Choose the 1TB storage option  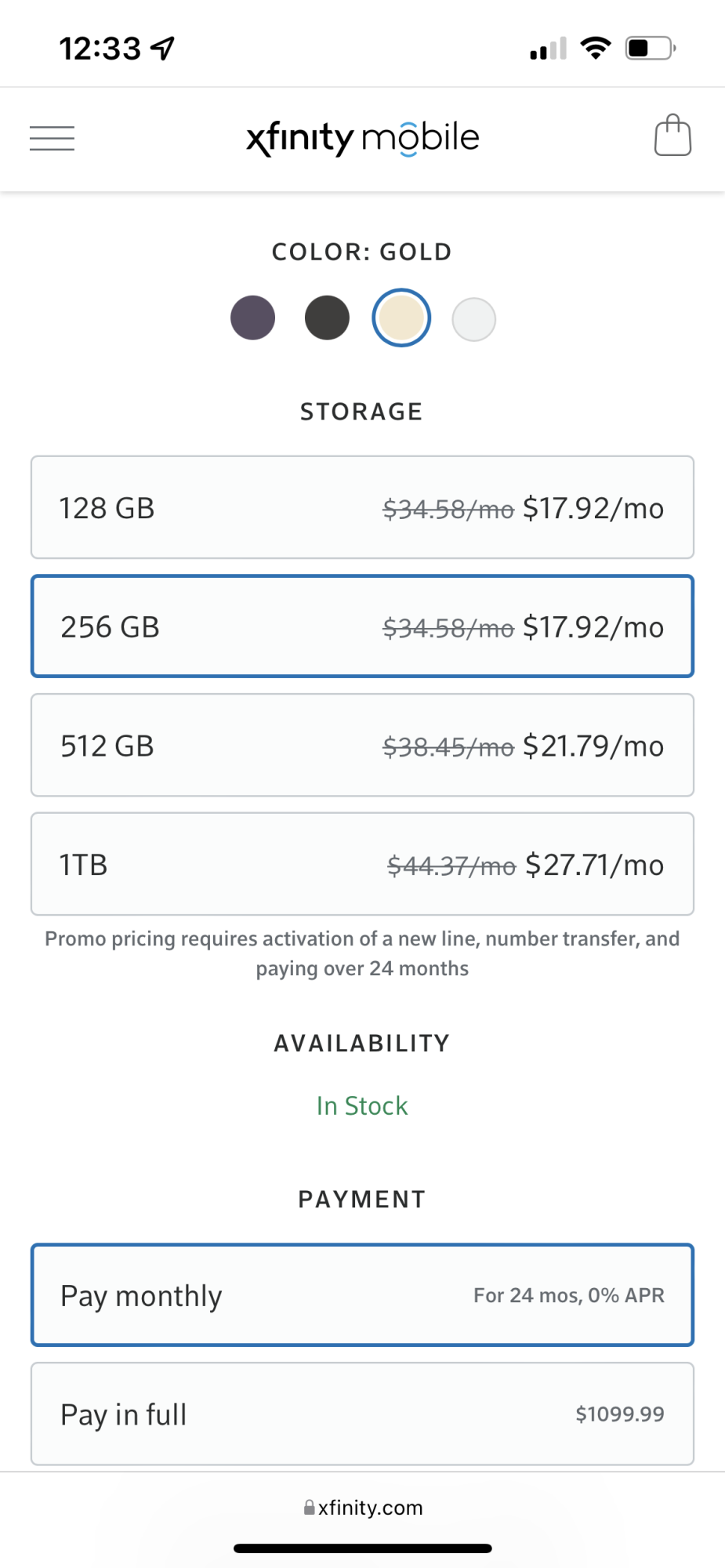click(x=362, y=864)
